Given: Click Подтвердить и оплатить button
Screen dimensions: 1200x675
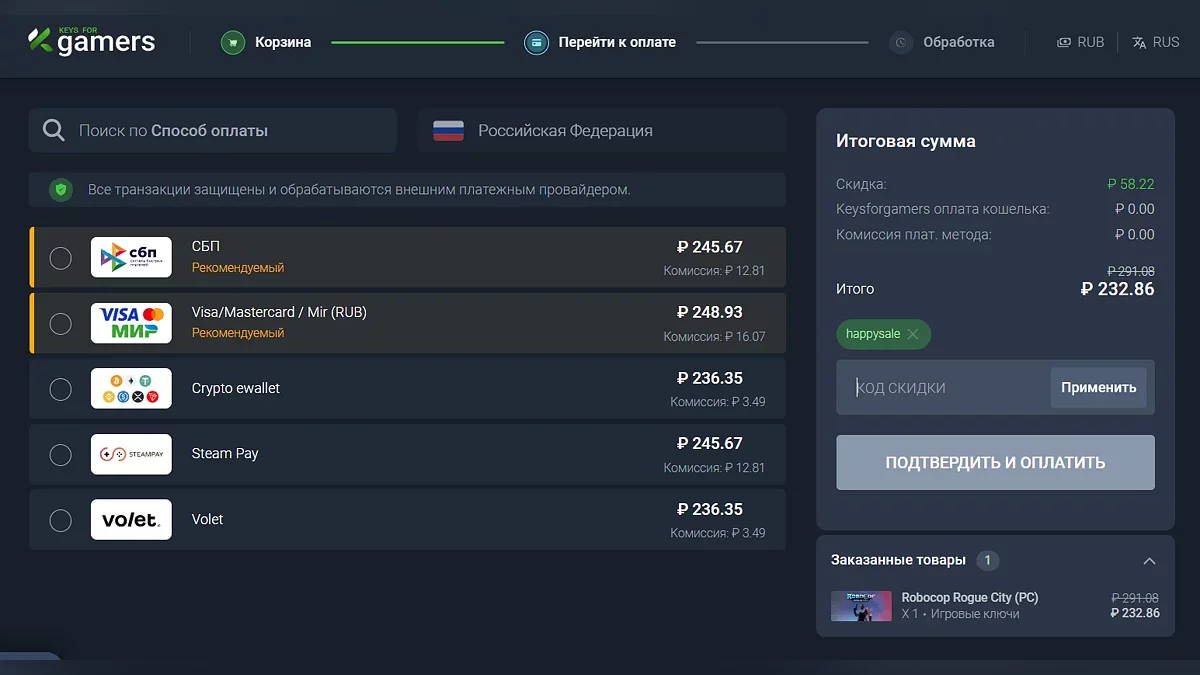Looking at the screenshot, I should click(995, 463).
